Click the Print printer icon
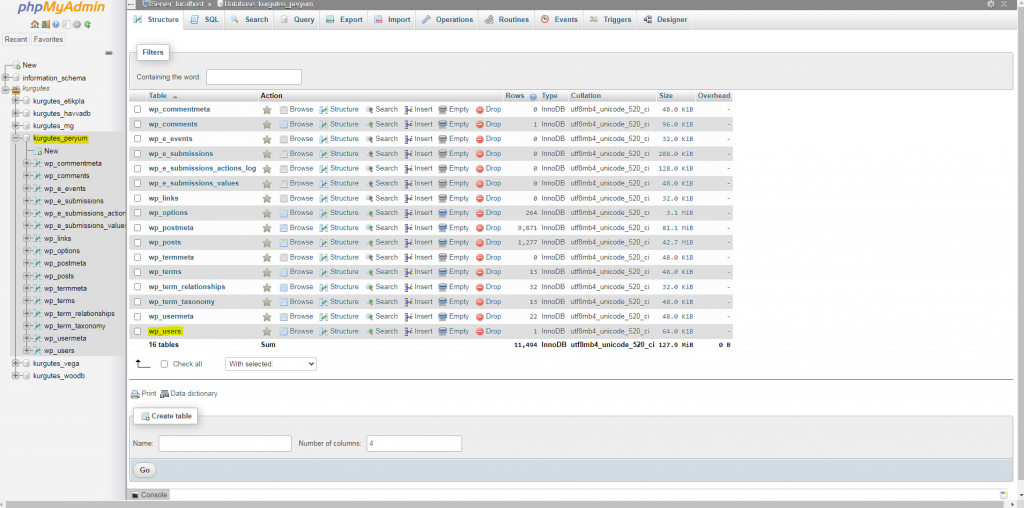Viewport: 1024px width, 508px height. pos(135,394)
